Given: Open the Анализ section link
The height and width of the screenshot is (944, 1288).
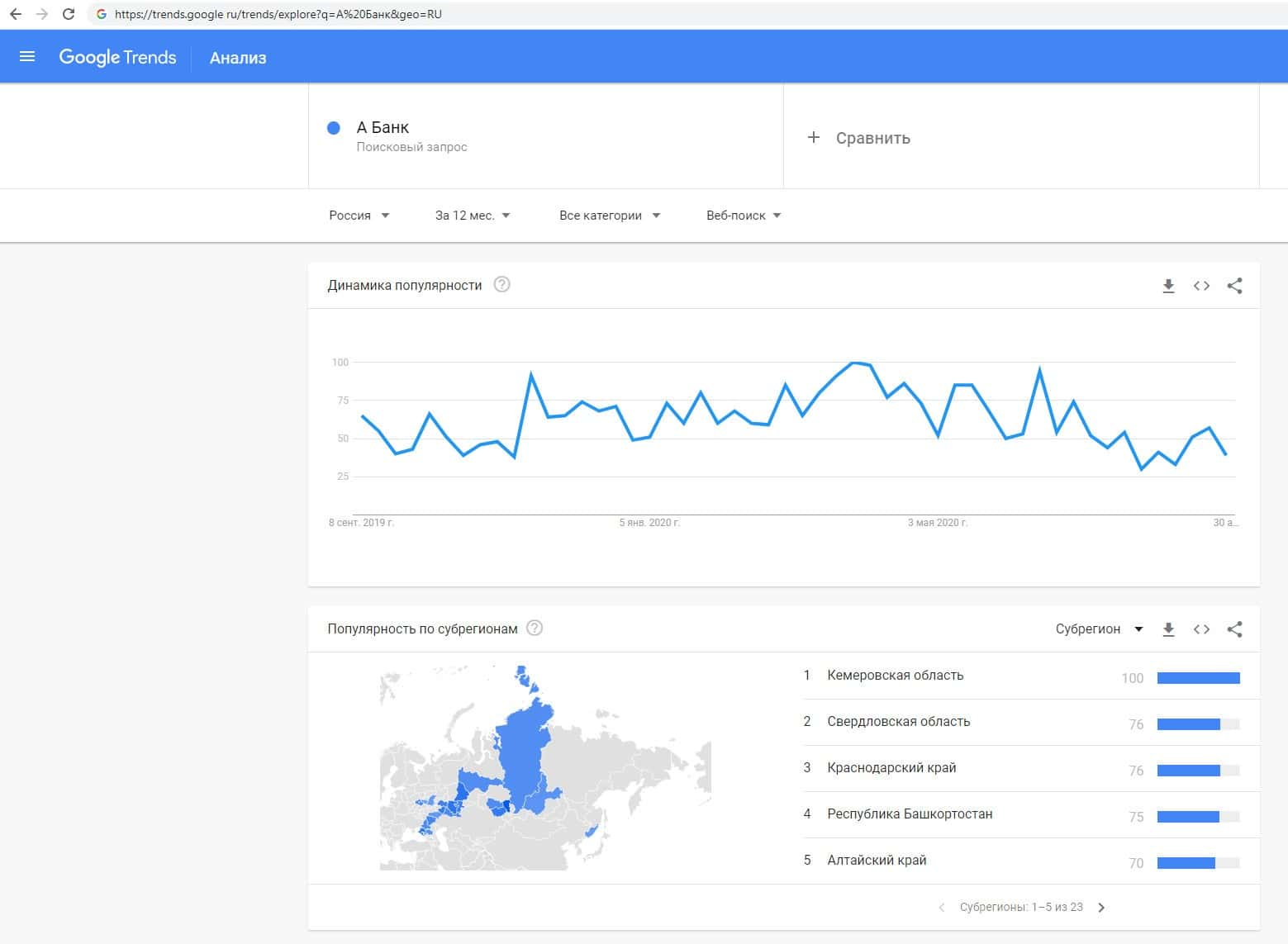Looking at the screenshot, I should coord(238,58).
